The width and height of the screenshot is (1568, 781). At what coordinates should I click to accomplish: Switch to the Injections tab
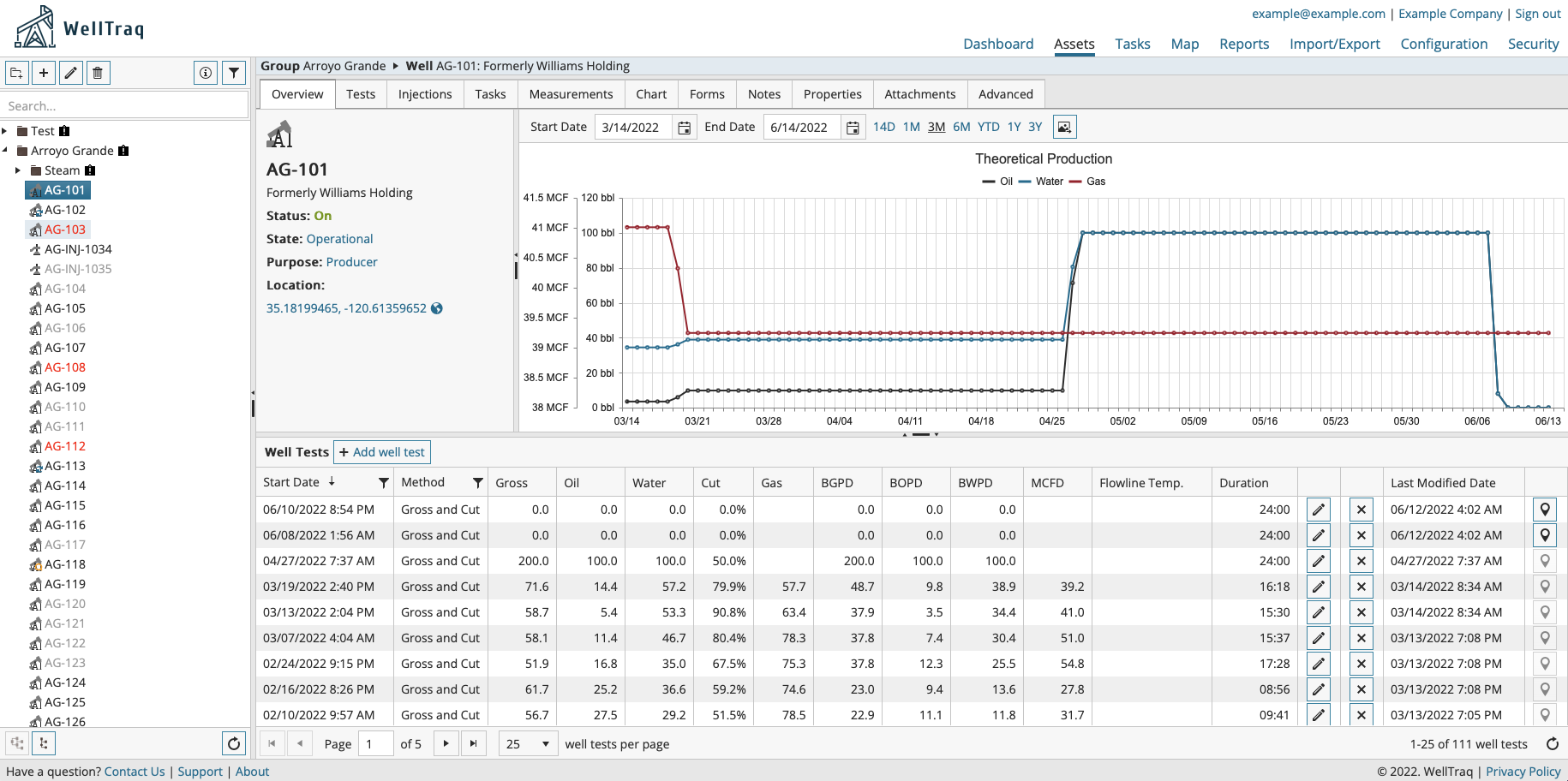coord(425,94)
